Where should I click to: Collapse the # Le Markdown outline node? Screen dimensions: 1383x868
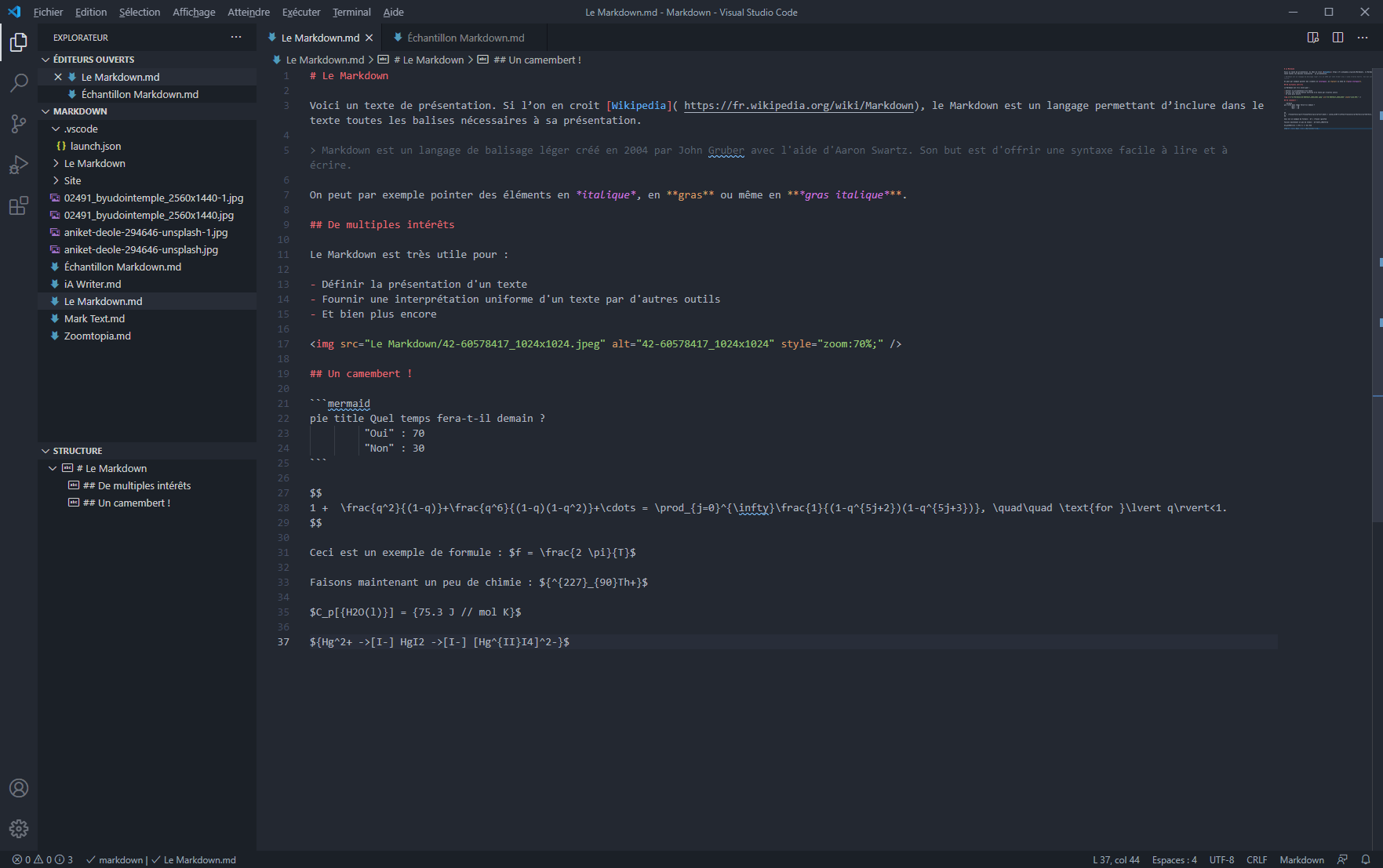53,468
